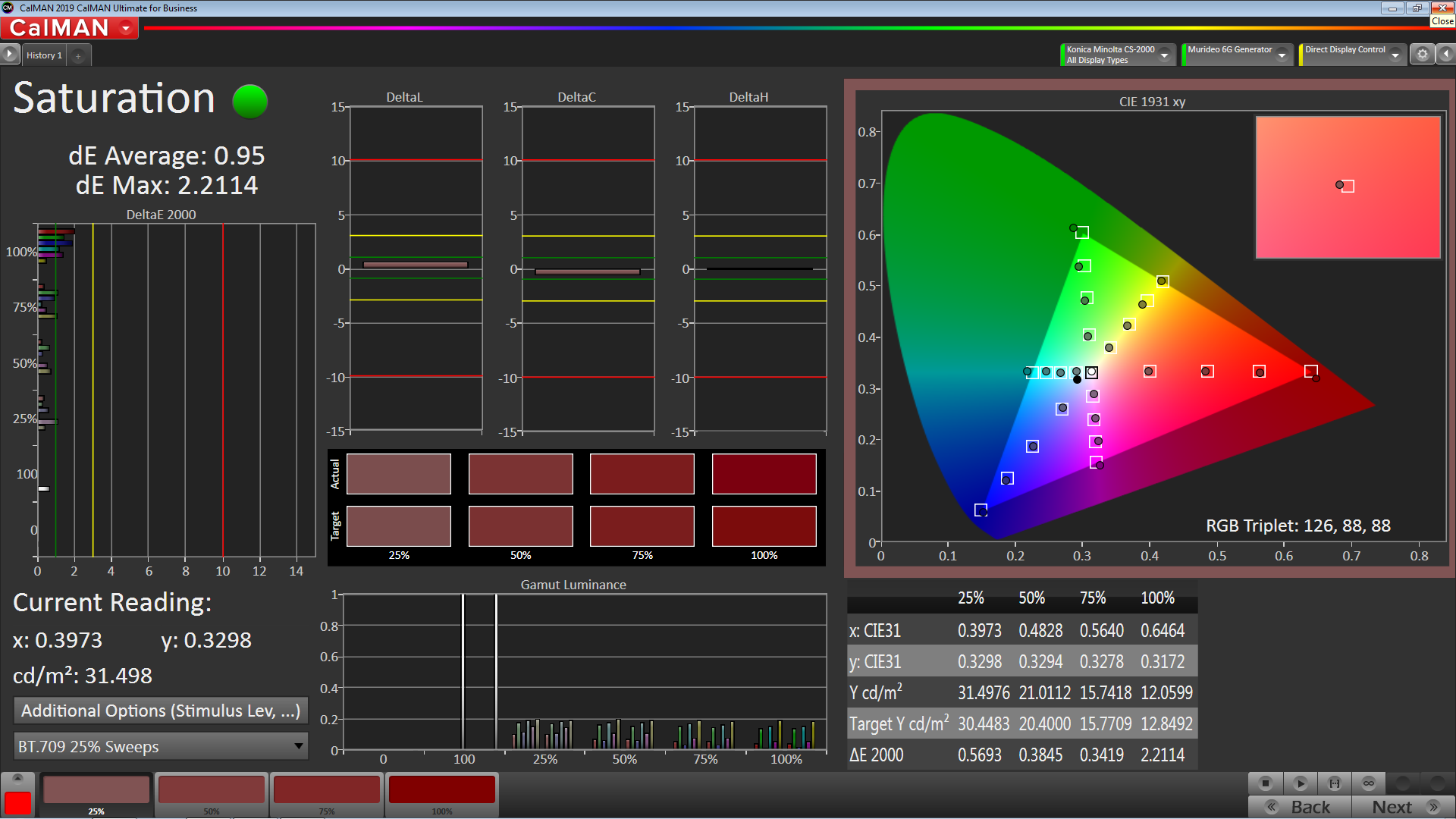Open the settings gear icon
This screenshot has height=819, width=1456.
point(1423,55)
